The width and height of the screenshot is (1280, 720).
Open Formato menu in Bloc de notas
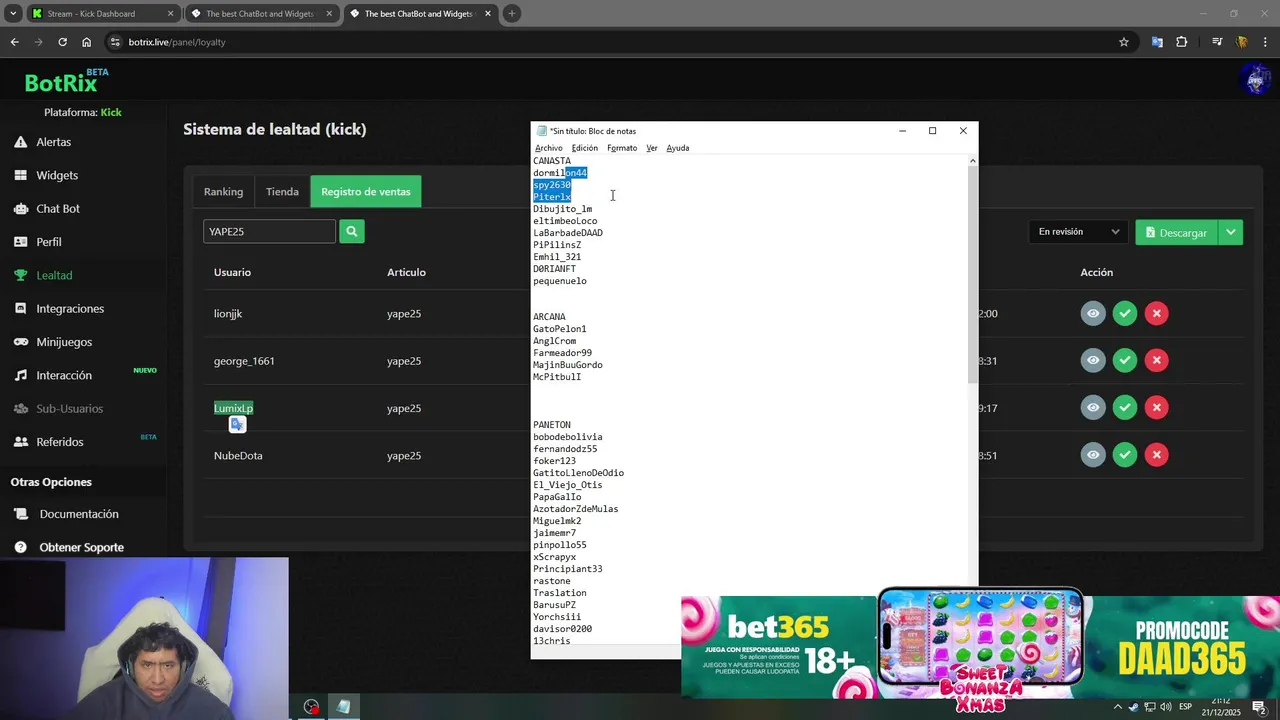click(622, 148)
